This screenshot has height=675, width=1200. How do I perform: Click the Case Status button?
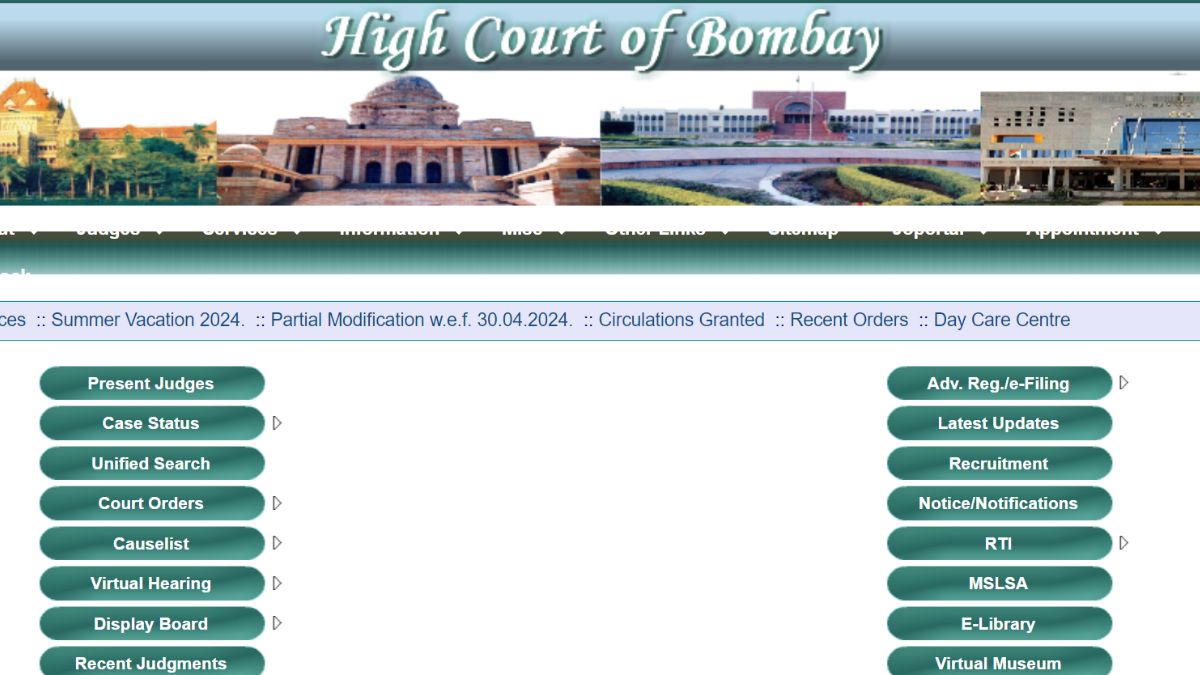tap(152, 423)
